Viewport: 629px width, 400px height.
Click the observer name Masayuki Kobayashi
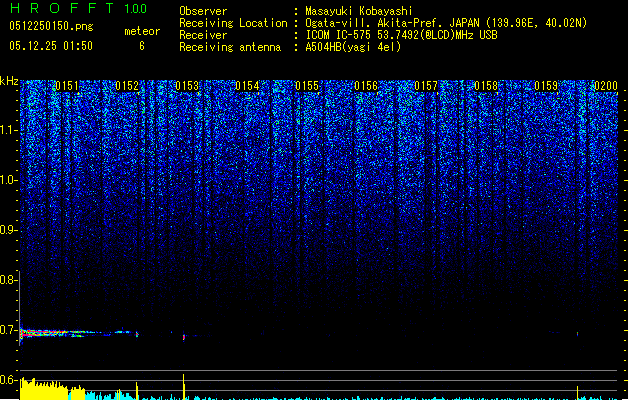click(359, 11)
